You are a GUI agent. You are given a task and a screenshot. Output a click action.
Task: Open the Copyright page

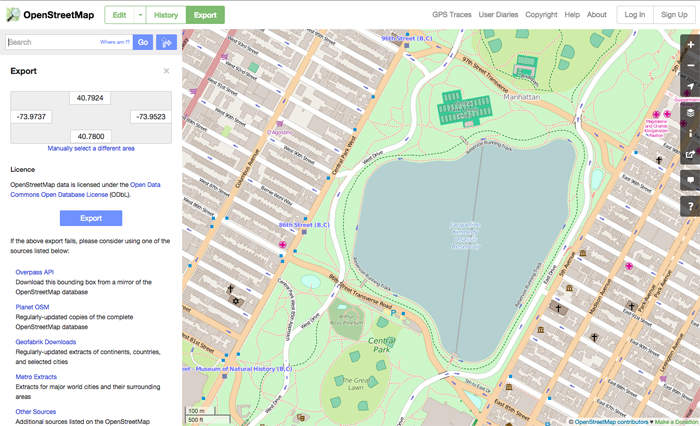pos(541,15)
